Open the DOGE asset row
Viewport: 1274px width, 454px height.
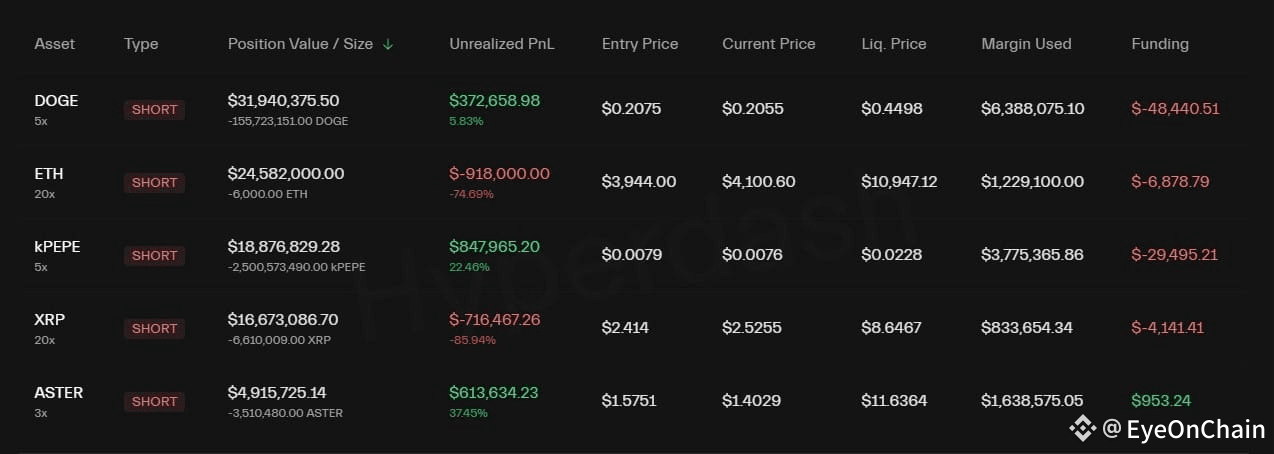56,101
